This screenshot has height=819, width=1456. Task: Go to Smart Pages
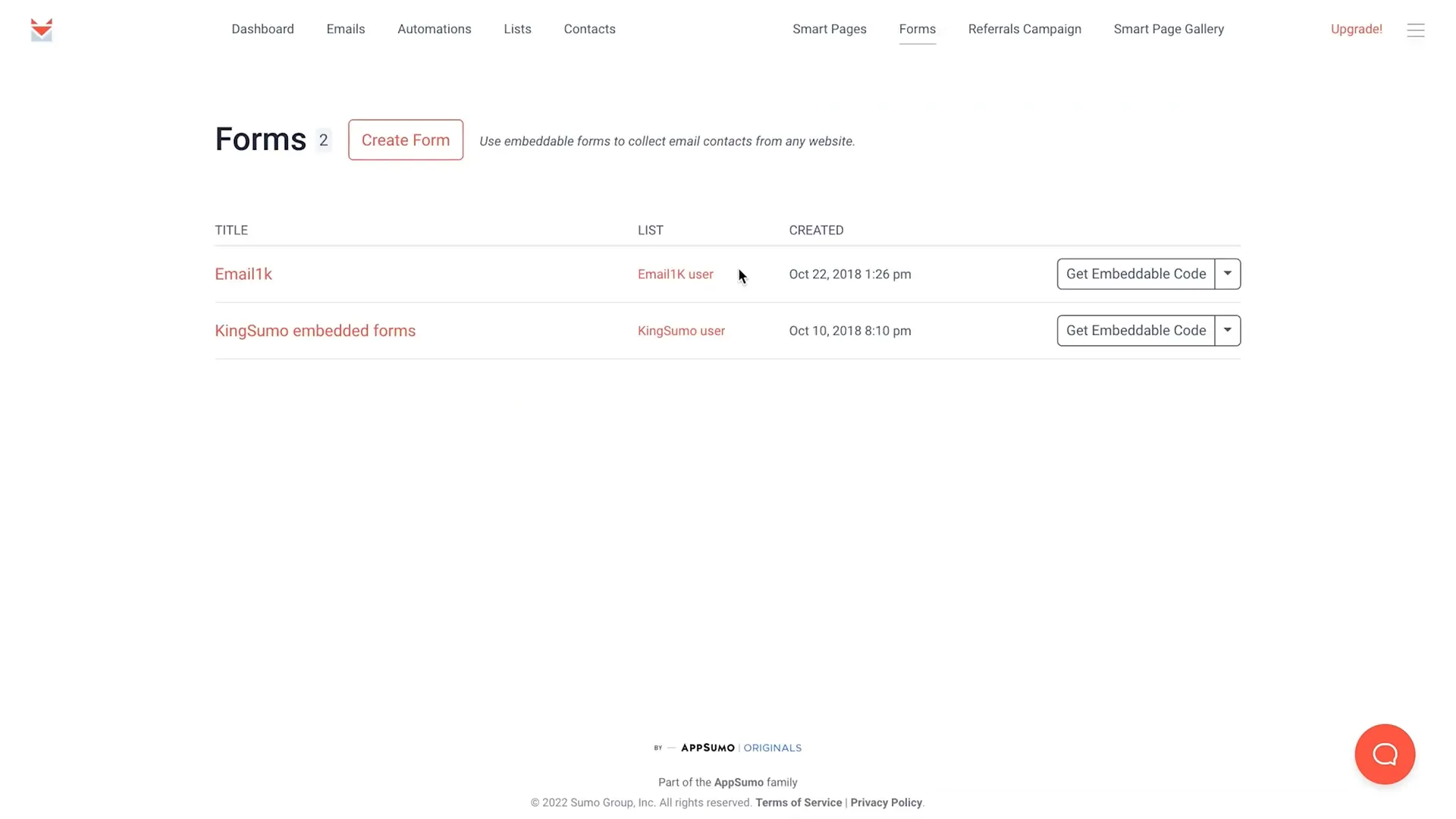click(x=830, y=29)
